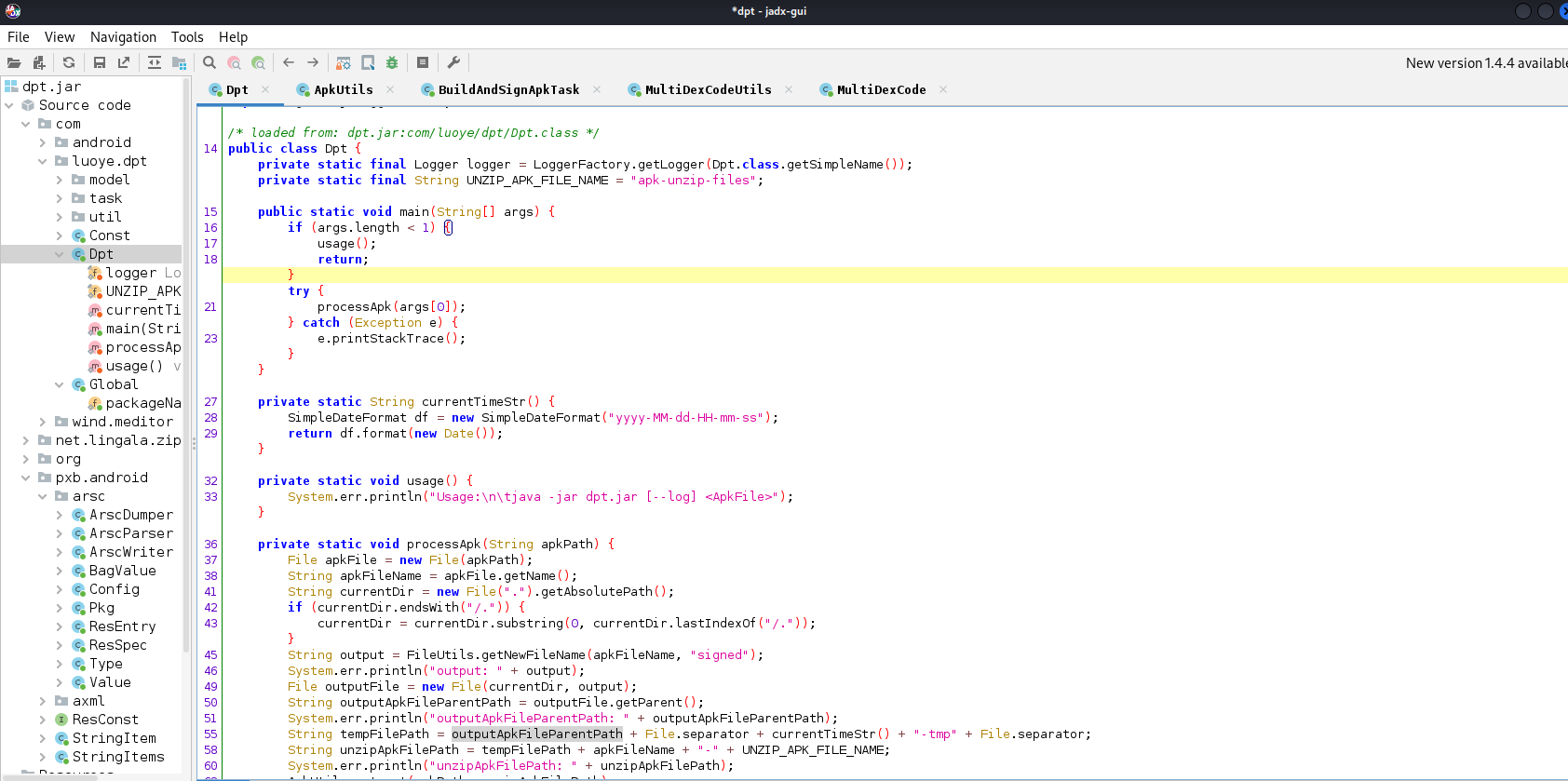This screenshot has width=1568, height=781.
Task: Close the MultiDexCodeUtils tab
Action: (x=789, y=89)
